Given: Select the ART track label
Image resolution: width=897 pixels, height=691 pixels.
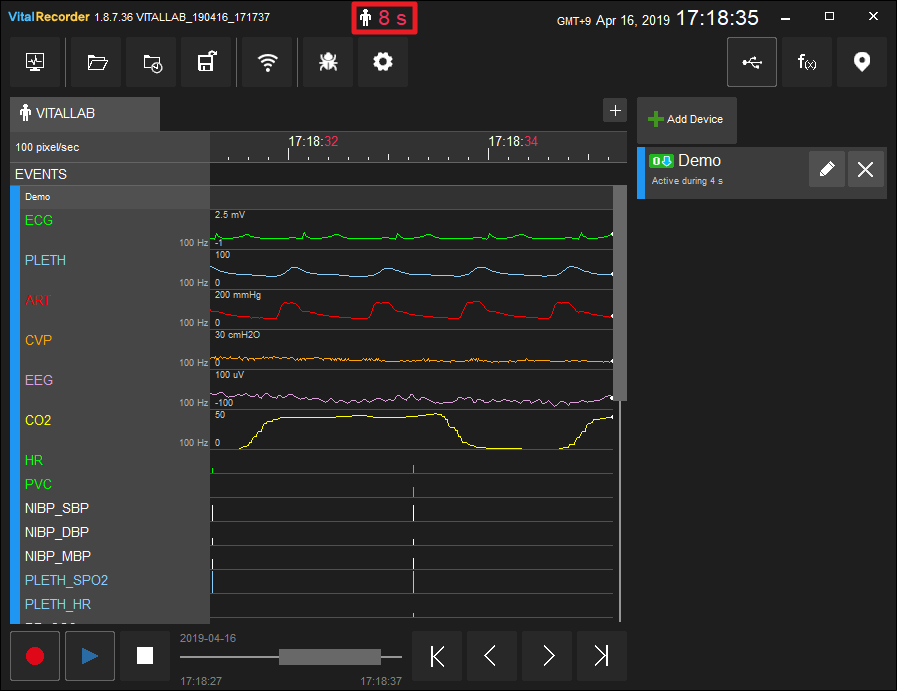Looking at the screenshot, I should 38,300.
